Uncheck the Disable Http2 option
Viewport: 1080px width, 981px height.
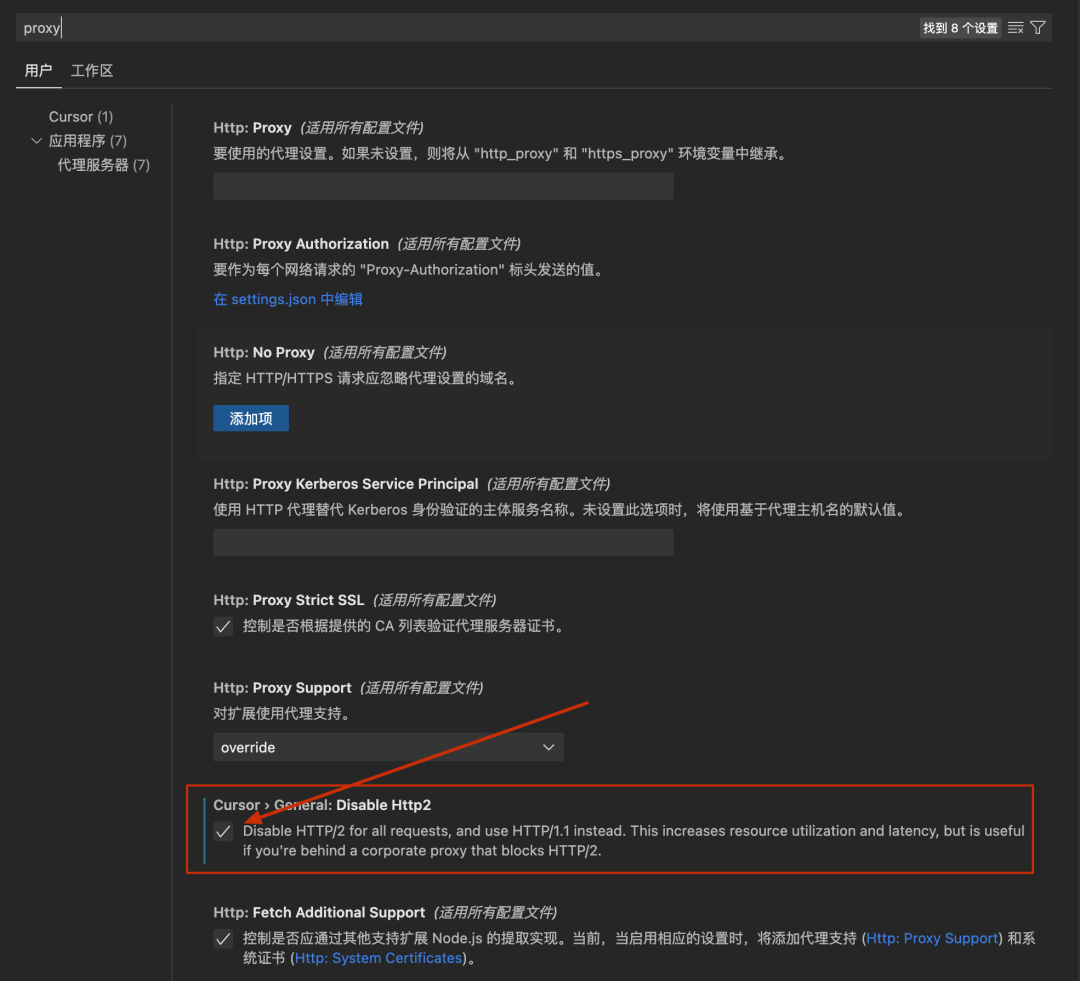[x=222, y=831]
